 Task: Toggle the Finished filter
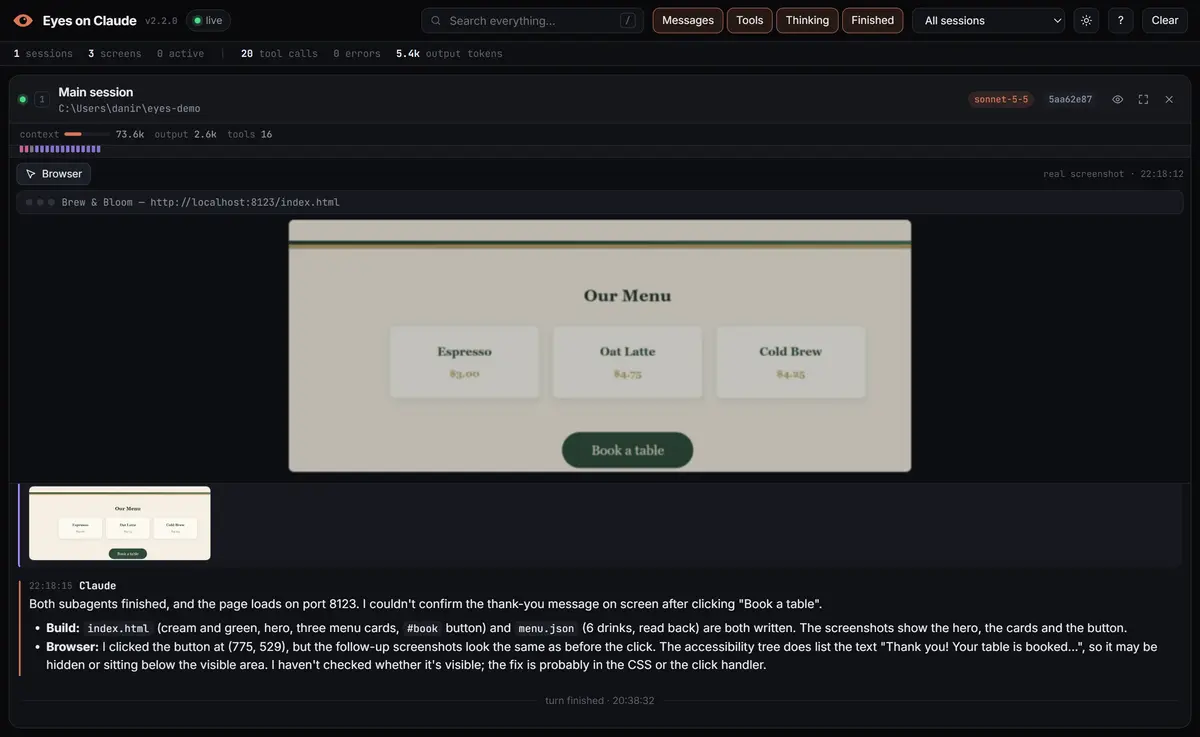872,20
